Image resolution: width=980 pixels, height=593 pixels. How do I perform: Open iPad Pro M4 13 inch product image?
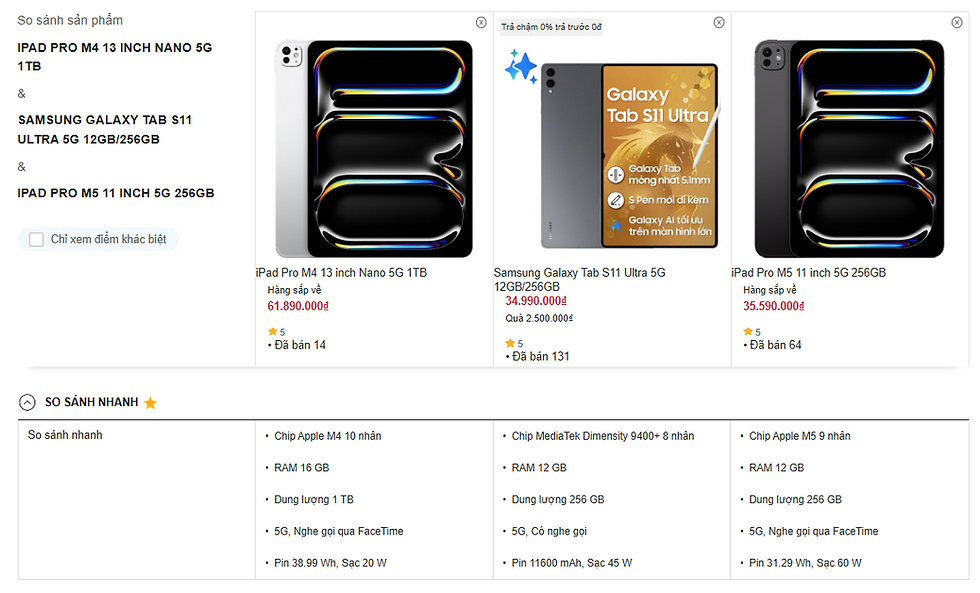pyautogui.click(x=374, y=148)
